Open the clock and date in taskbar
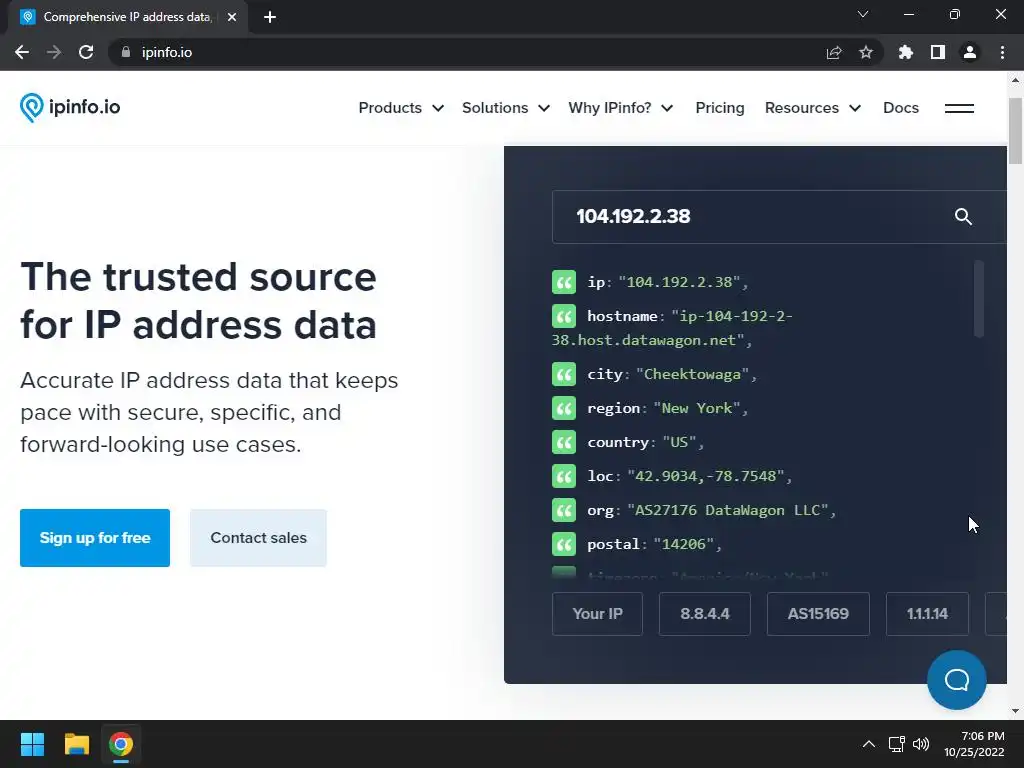The height and width of the screenshot is (768, 1024). click(x=974, y=744)
